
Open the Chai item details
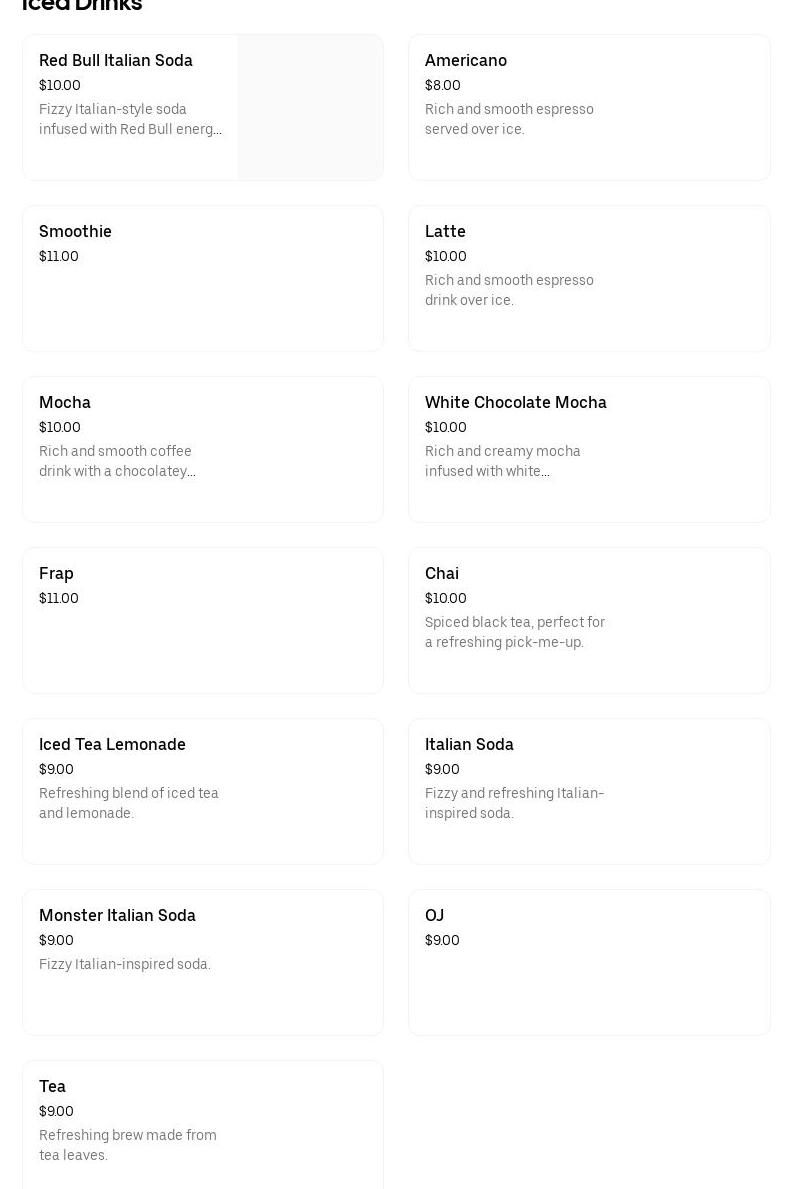tap(589, 620)
